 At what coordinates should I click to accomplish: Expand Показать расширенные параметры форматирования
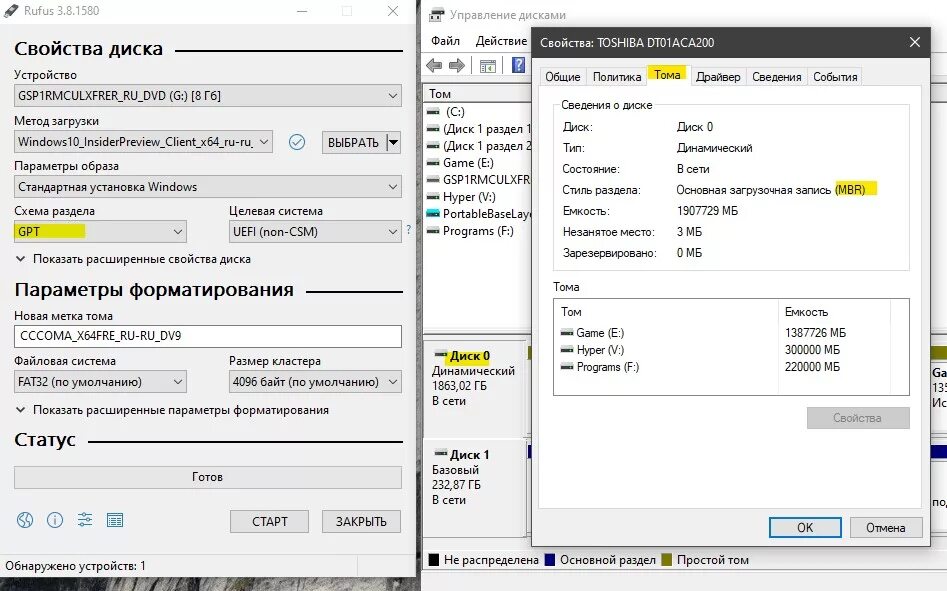(172, 410)
